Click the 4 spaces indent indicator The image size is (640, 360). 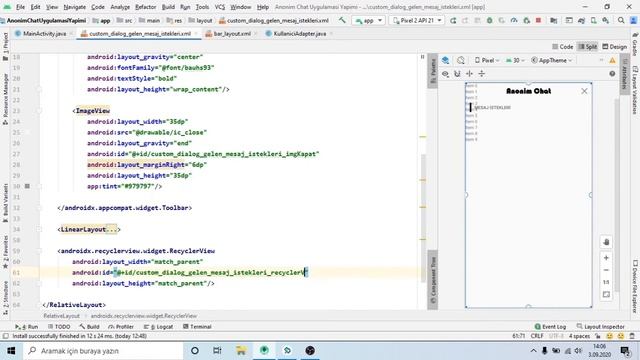click(x=579, y=336)
